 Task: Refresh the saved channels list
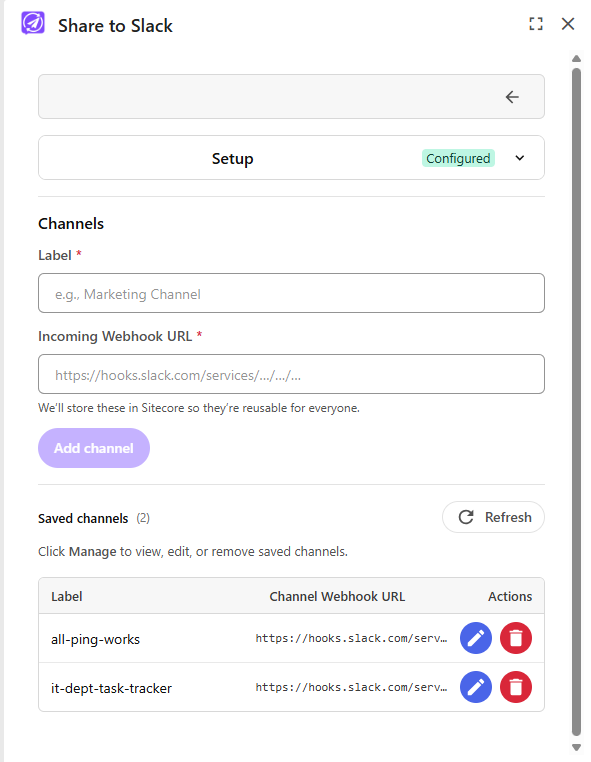point(493,517)
